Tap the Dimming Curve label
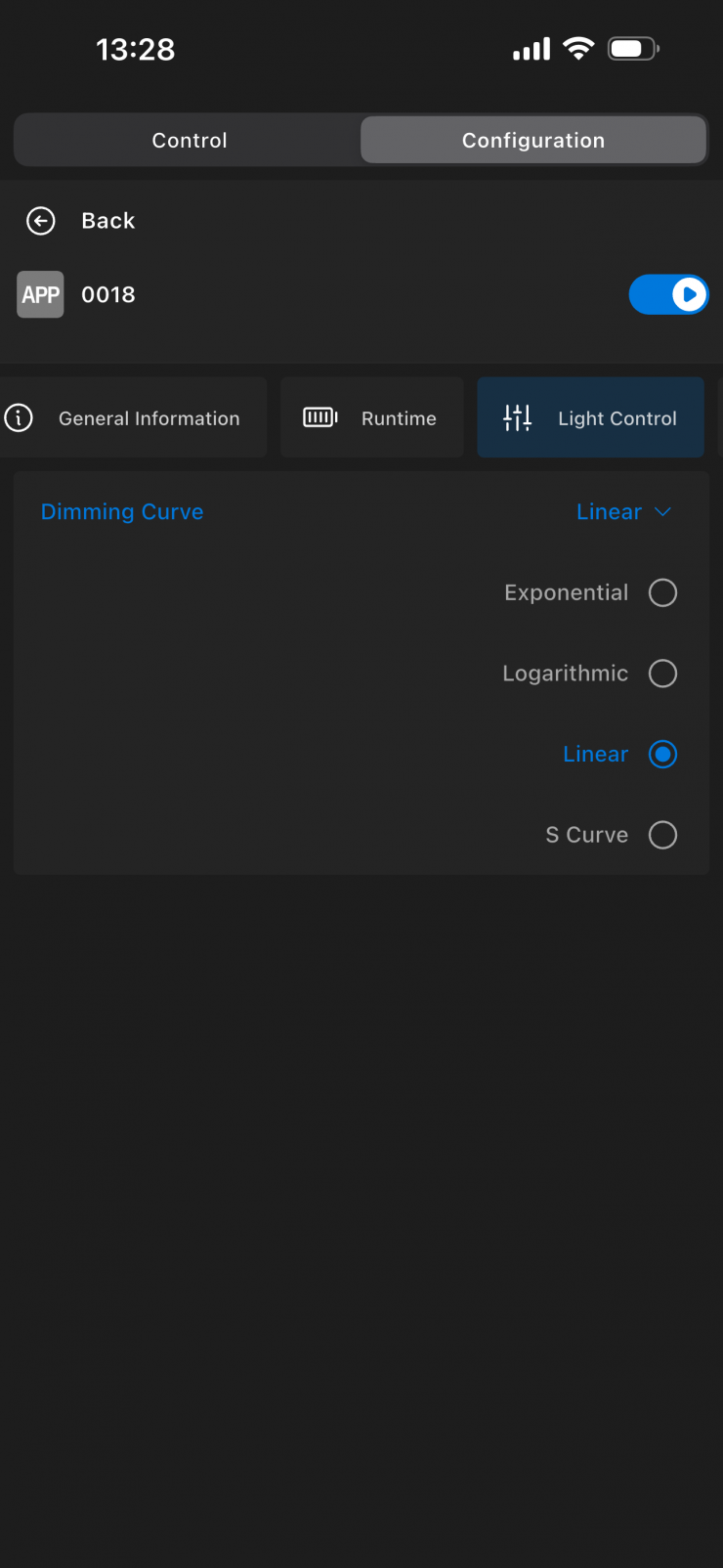Screen dimensions: 723x1568 point(122,512)
